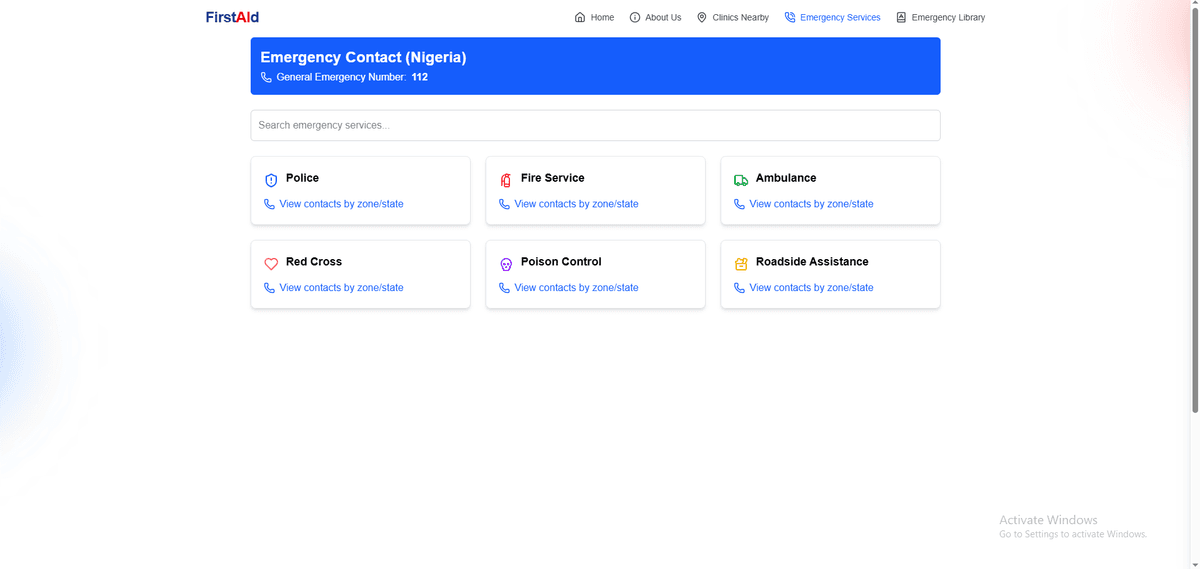Click the phone icon beside General Emergency Number
The width and height of the screenshot is (1200, 569).
(x=266, y=77)
